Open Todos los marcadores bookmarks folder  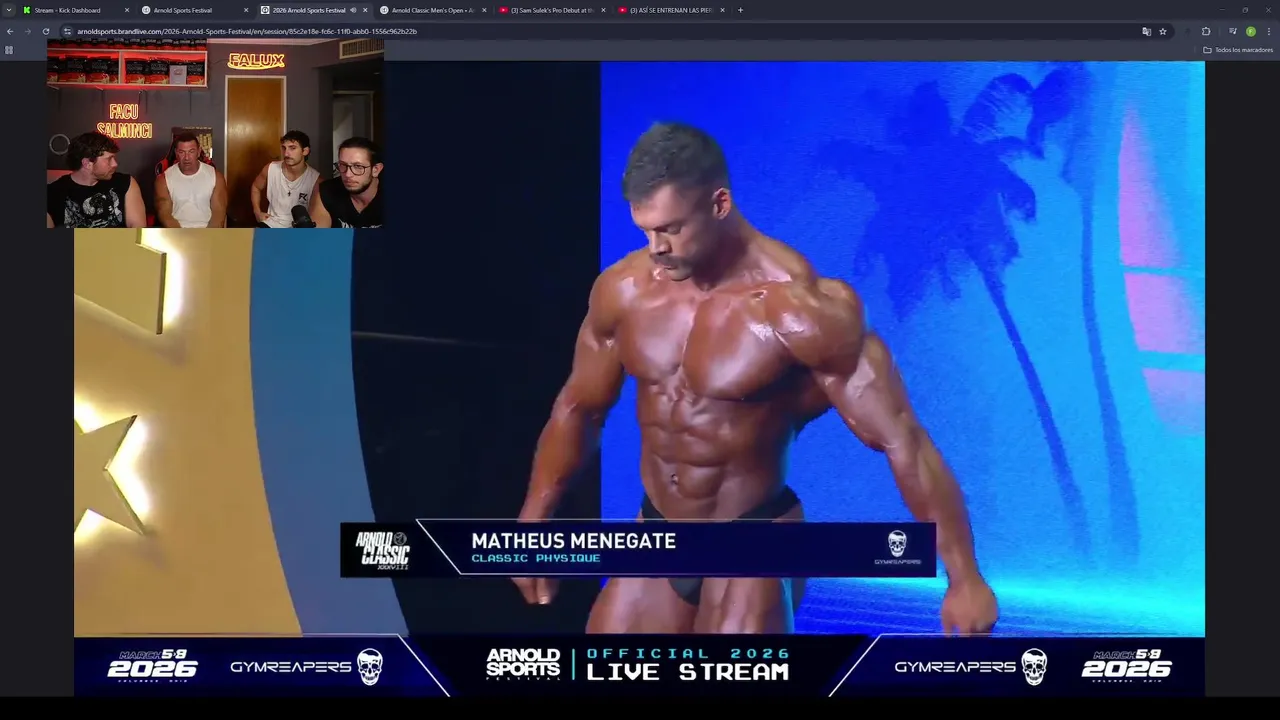(x=1239, y=49)
